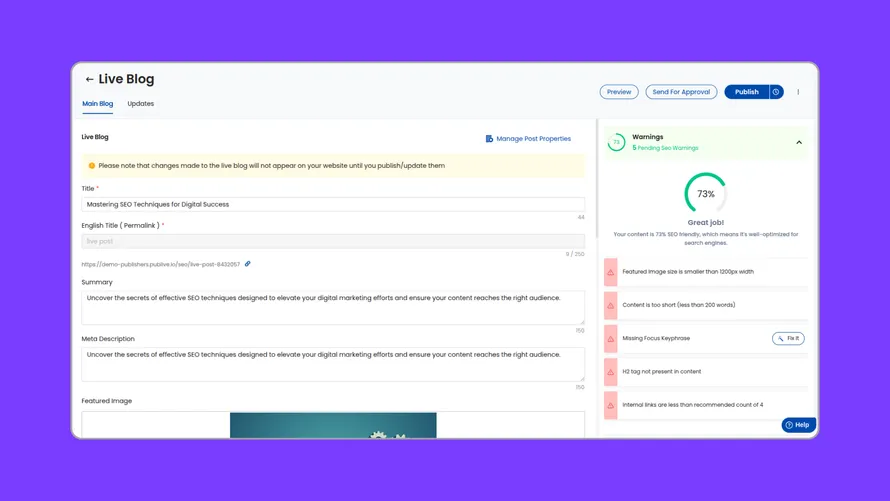Click warning icon for Content is too short
This screenshot has height=501, width=890.
click(x=611, y=305)
